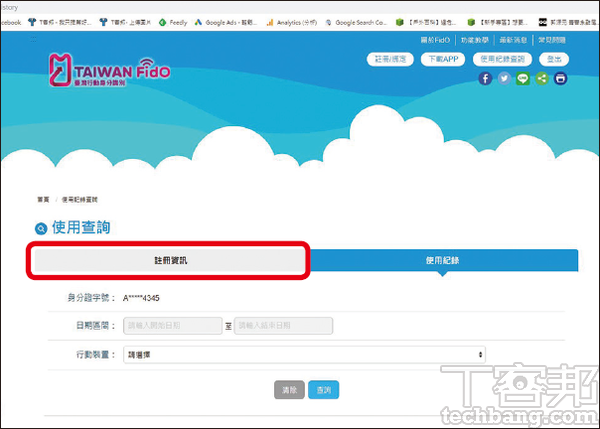Open the Facebook bookmark in bookmarks bar
The height and width of the screenshot is (429, 600).
pos(11,23)
